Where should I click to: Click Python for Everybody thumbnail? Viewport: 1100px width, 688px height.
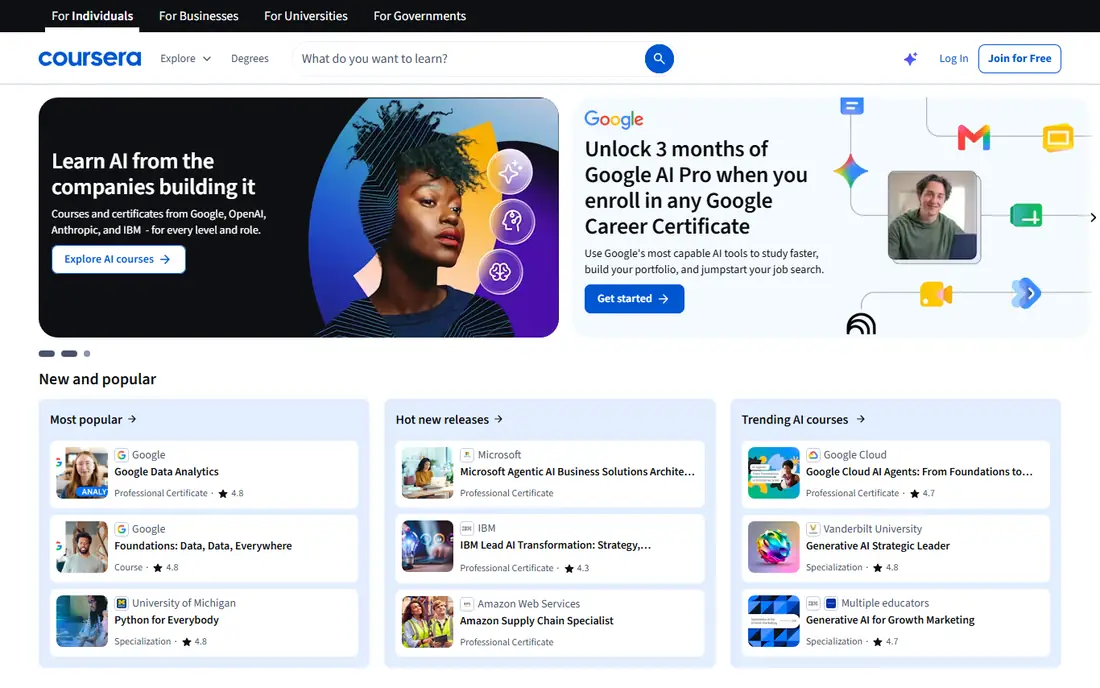82,621
